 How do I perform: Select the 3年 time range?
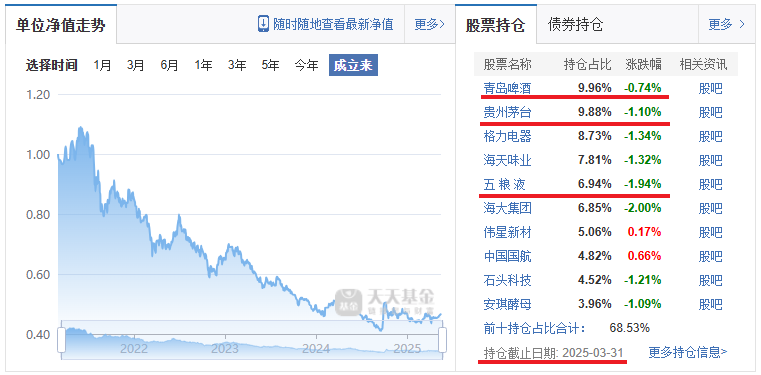[x=237, y=65]
